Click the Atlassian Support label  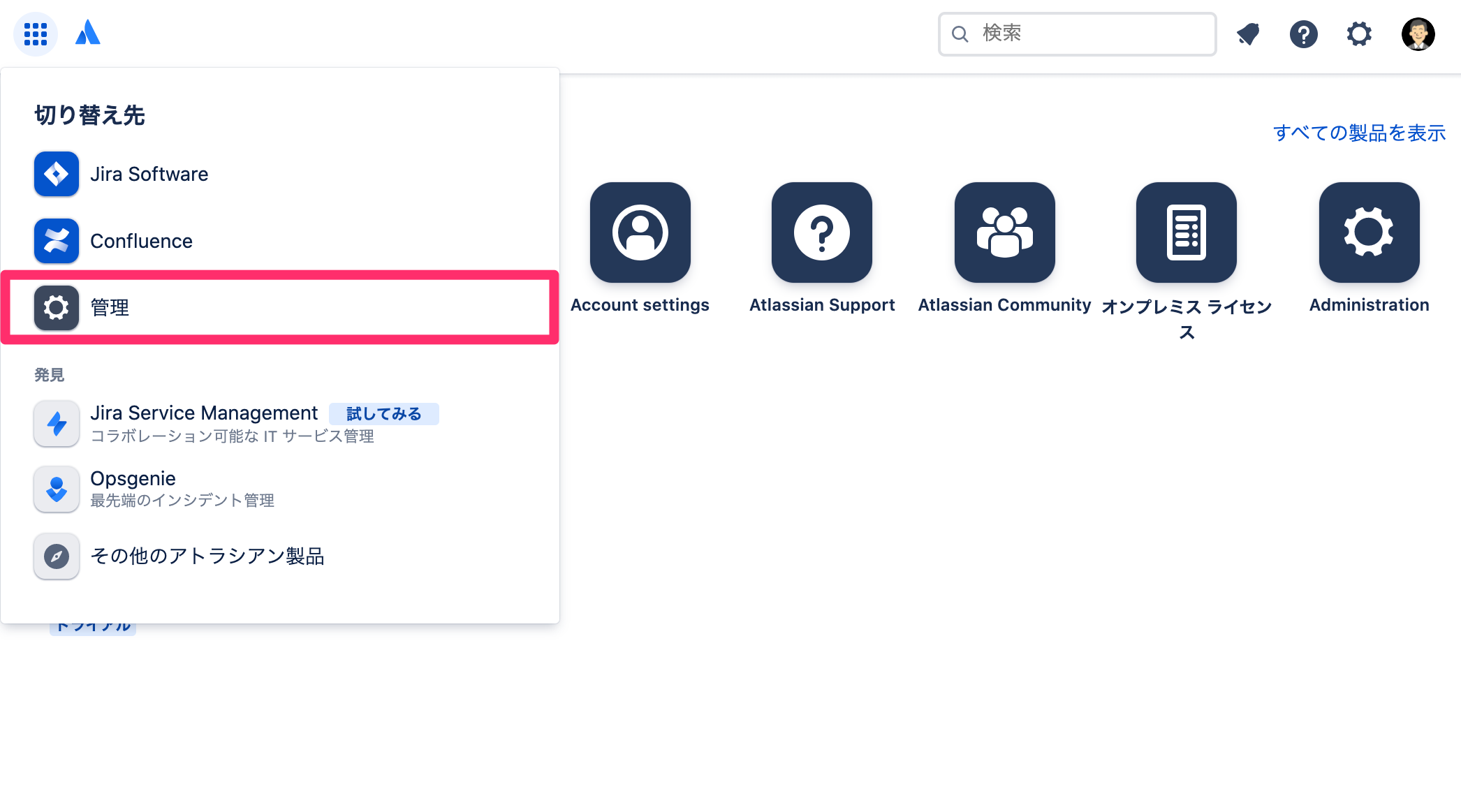pos(822,305)
